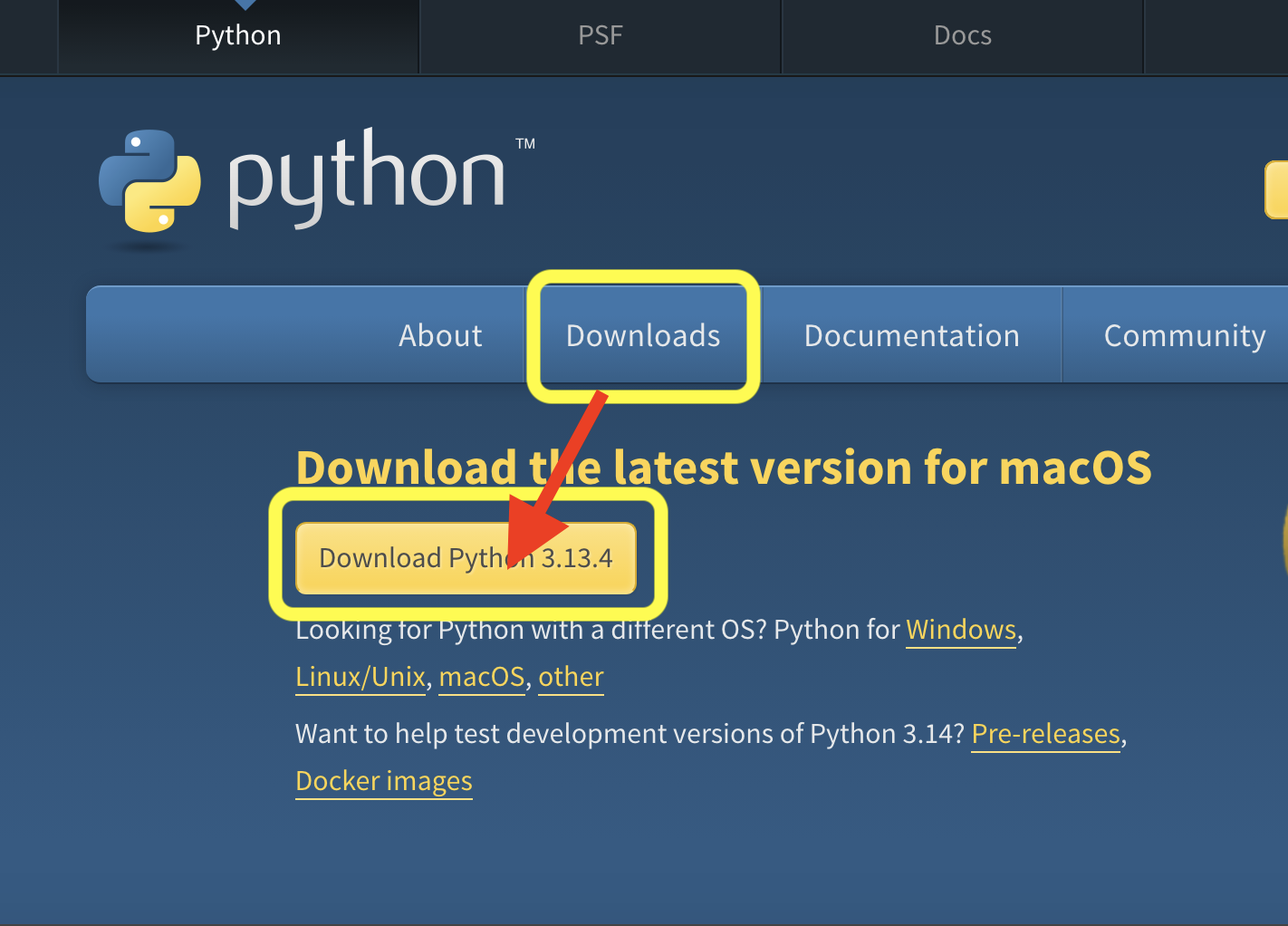Click the Python snake logo icon

[149, 181]
